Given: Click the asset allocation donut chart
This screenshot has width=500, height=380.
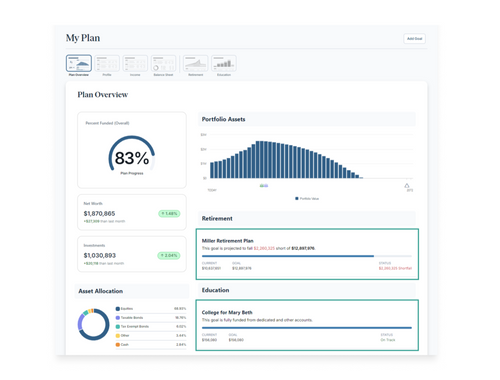Looking at the screenshot, I should [x=93, y=324].
